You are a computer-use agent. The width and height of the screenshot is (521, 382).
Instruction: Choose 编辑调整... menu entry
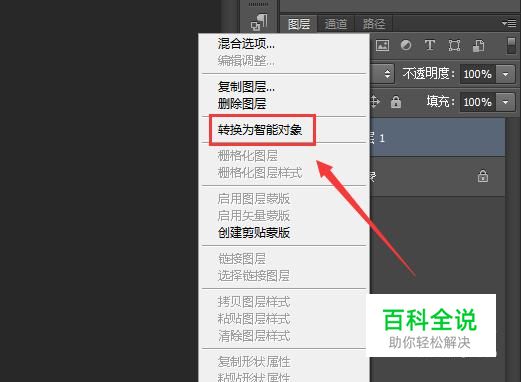coord(246,61)
